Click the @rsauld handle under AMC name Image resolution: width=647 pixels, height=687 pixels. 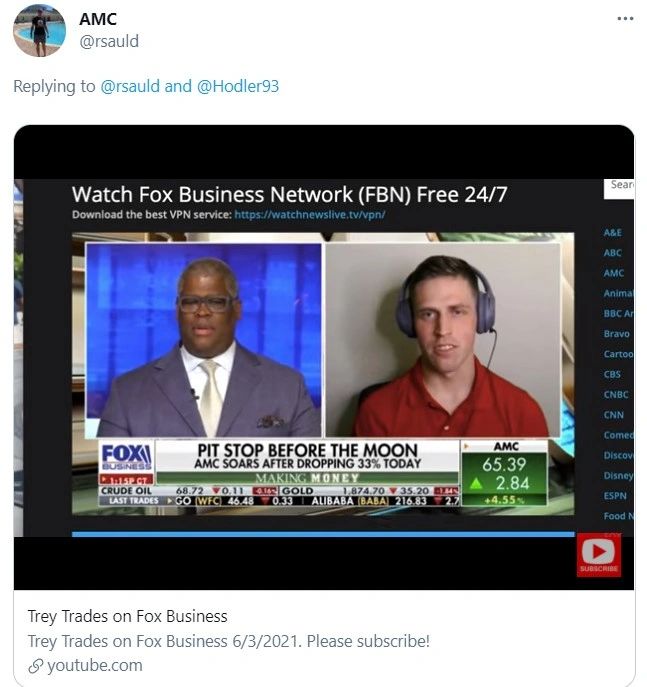pyautogui.click(x=109, y=41)
